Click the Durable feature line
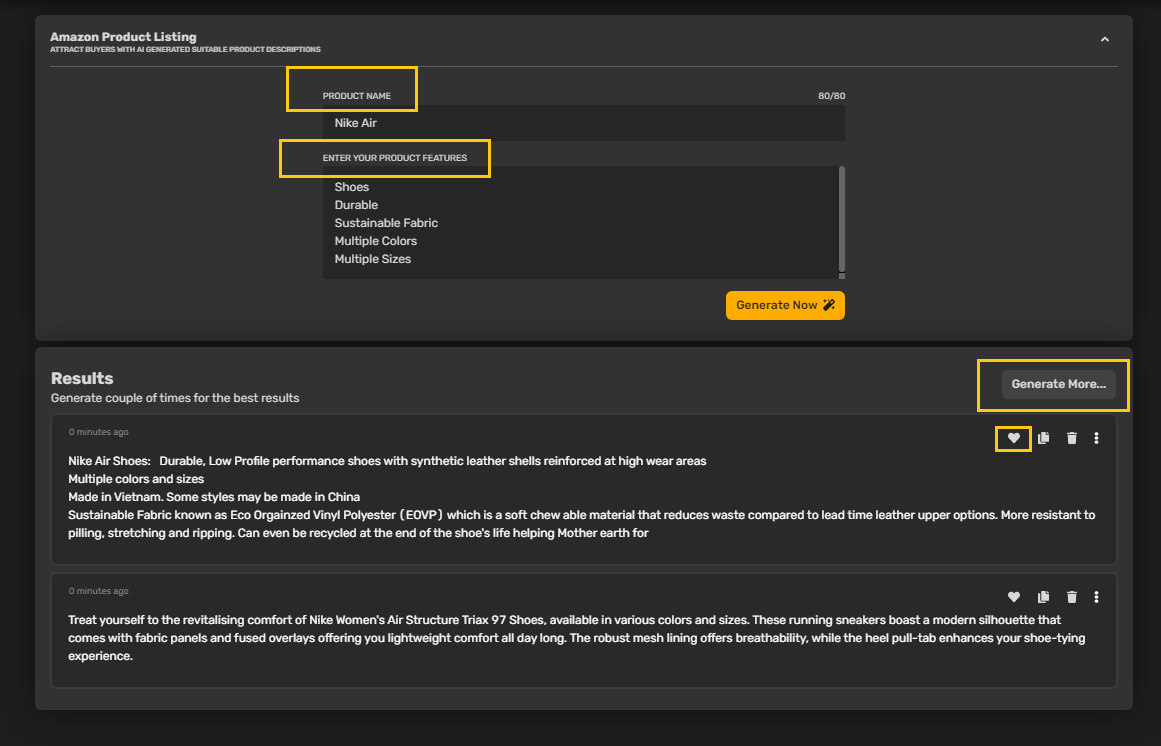Image resolution: width=1161 pixels, height=746 pixels. 356,205
